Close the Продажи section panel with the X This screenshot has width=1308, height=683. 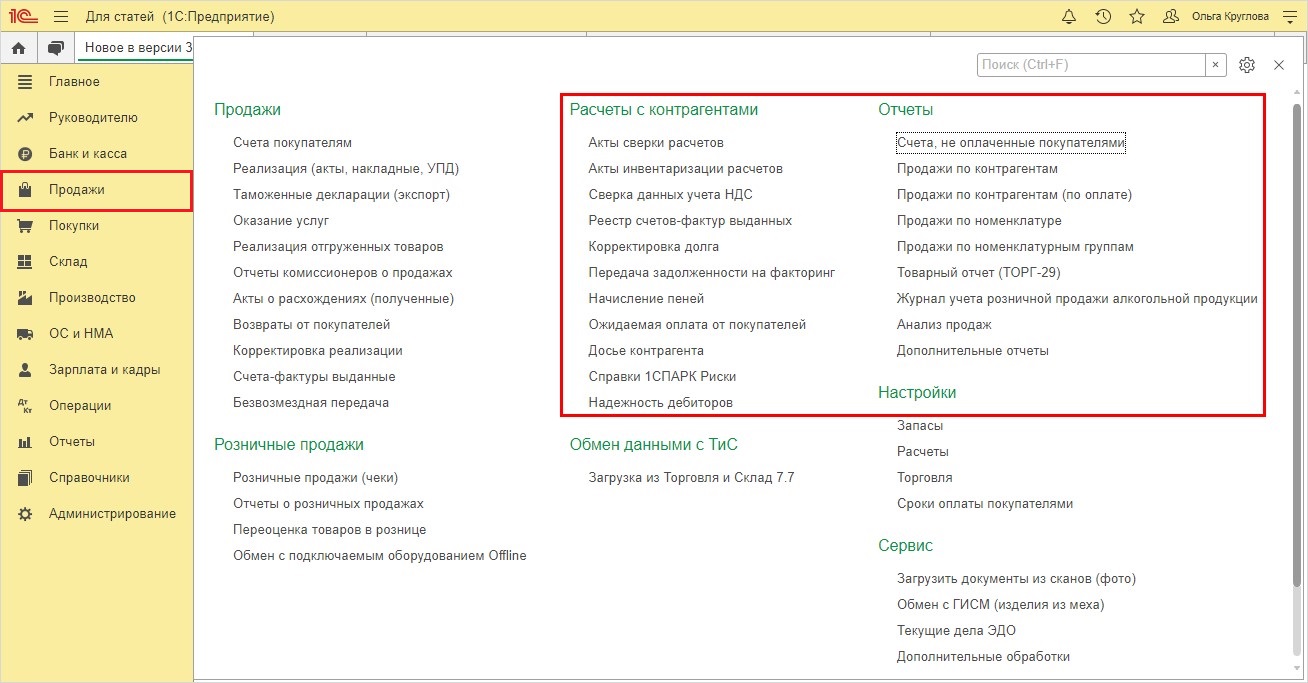tap(1279, 65)
